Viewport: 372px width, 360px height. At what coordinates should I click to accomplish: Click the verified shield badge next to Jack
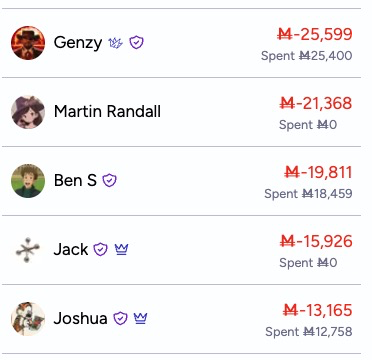pos(100,249)
